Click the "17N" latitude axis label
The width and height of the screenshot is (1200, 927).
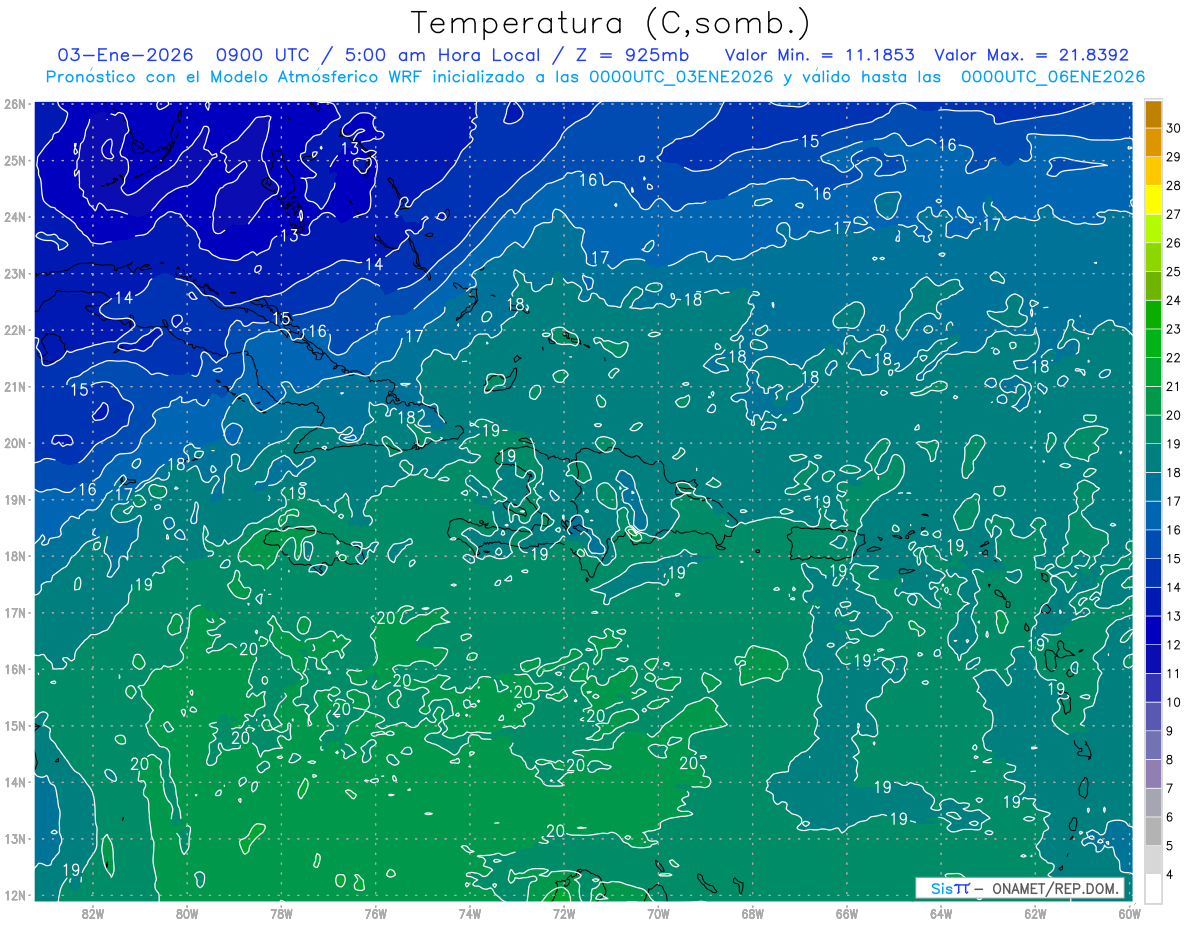pos(14,612)
